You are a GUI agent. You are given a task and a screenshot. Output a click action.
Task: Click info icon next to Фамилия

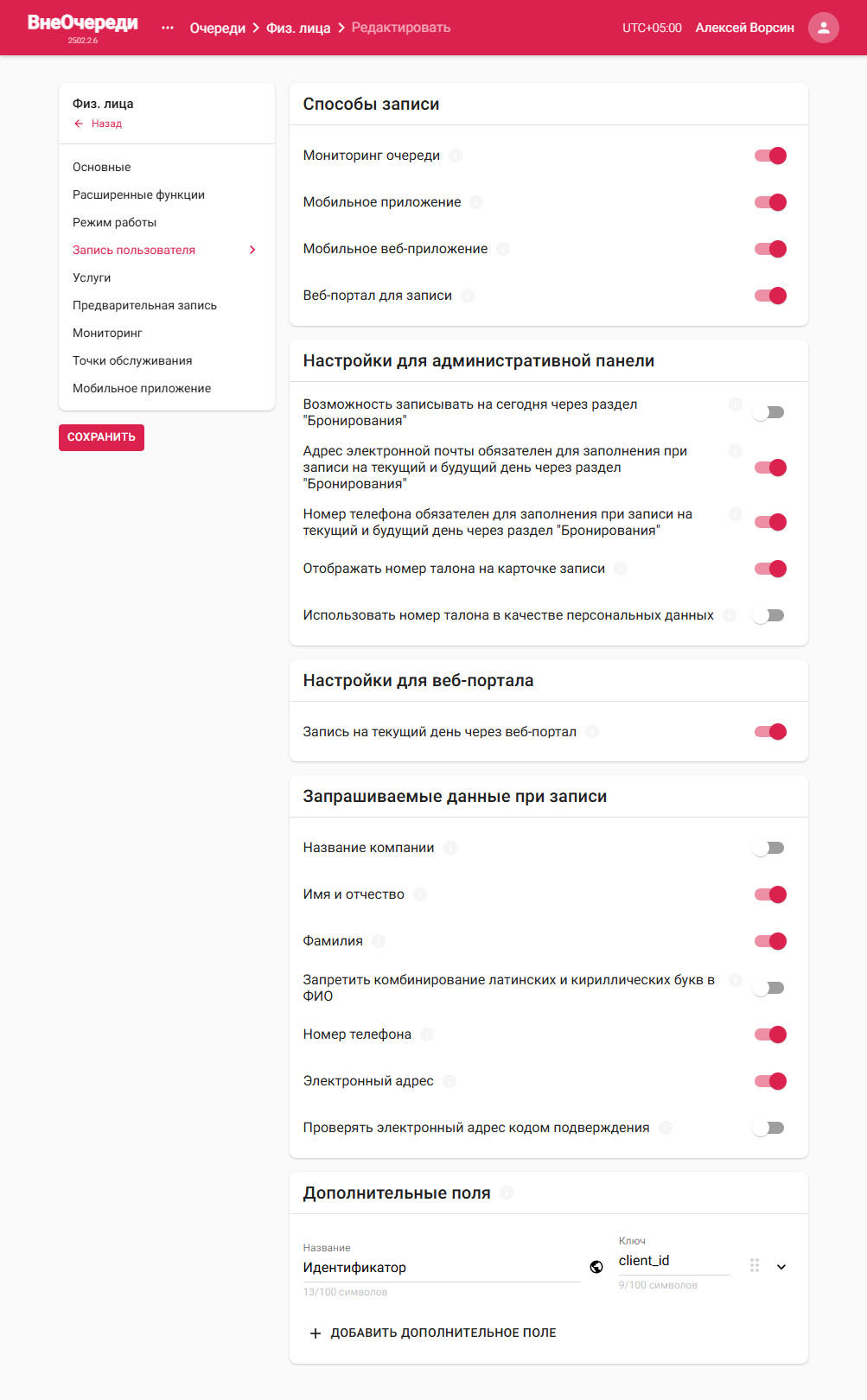tap(379, 941)
